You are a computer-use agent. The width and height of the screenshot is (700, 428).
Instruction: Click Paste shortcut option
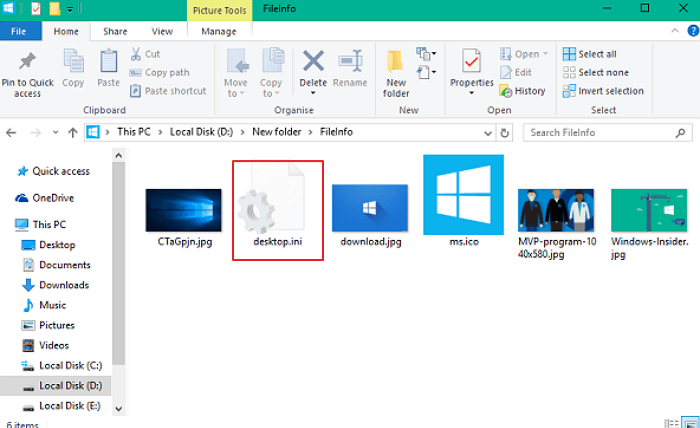pyautogui.click(x=168, y=91)
